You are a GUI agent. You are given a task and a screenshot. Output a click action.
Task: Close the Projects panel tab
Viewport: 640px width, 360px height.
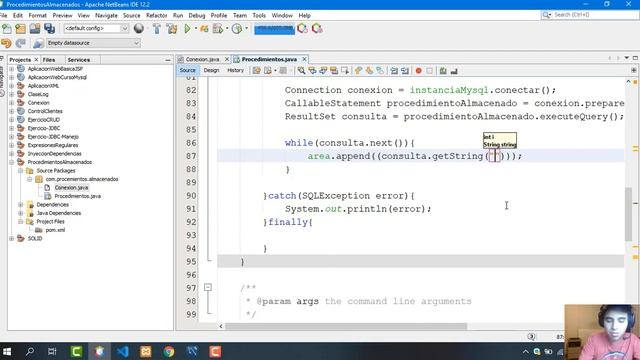pyautogui.click(x=36, y=60)
